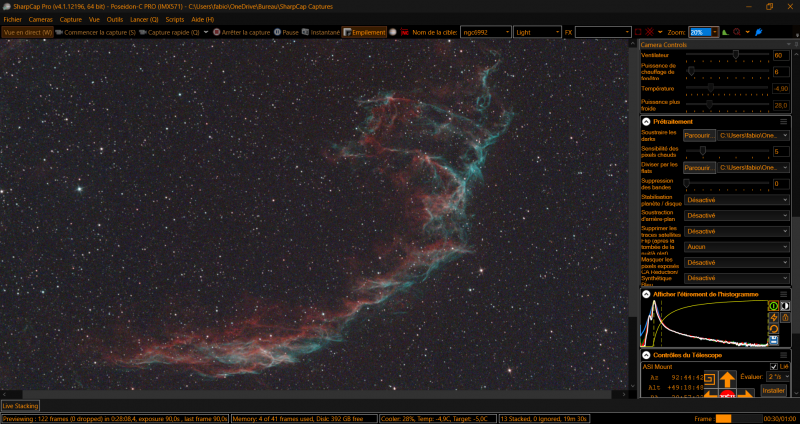
Task: Click the Suppression des bandes value field
Action: (781, 184)
